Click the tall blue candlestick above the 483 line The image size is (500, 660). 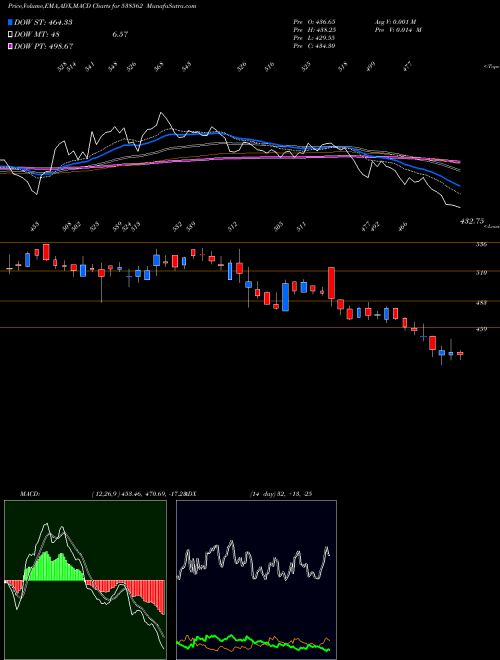click(285, 297)
